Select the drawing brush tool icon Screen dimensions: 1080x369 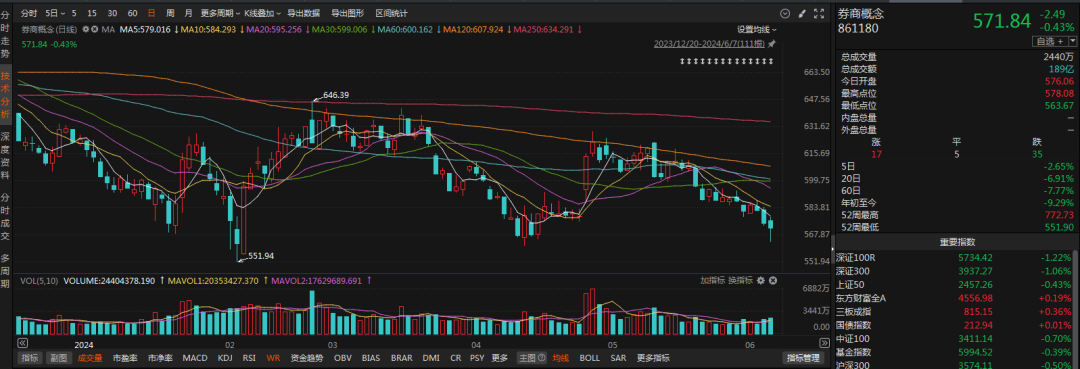(802, 13)
